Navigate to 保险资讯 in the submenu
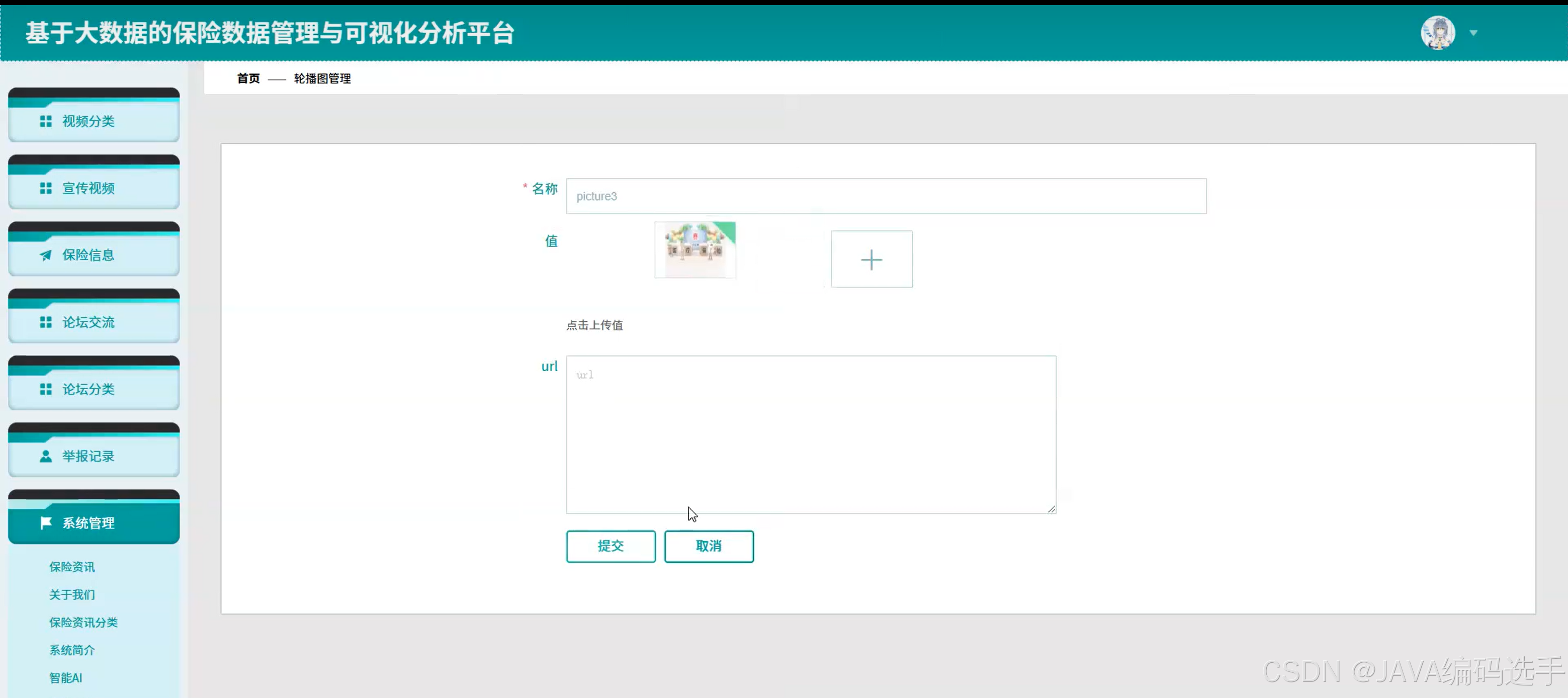1568x698 pixels. click(x=72, y=567)
